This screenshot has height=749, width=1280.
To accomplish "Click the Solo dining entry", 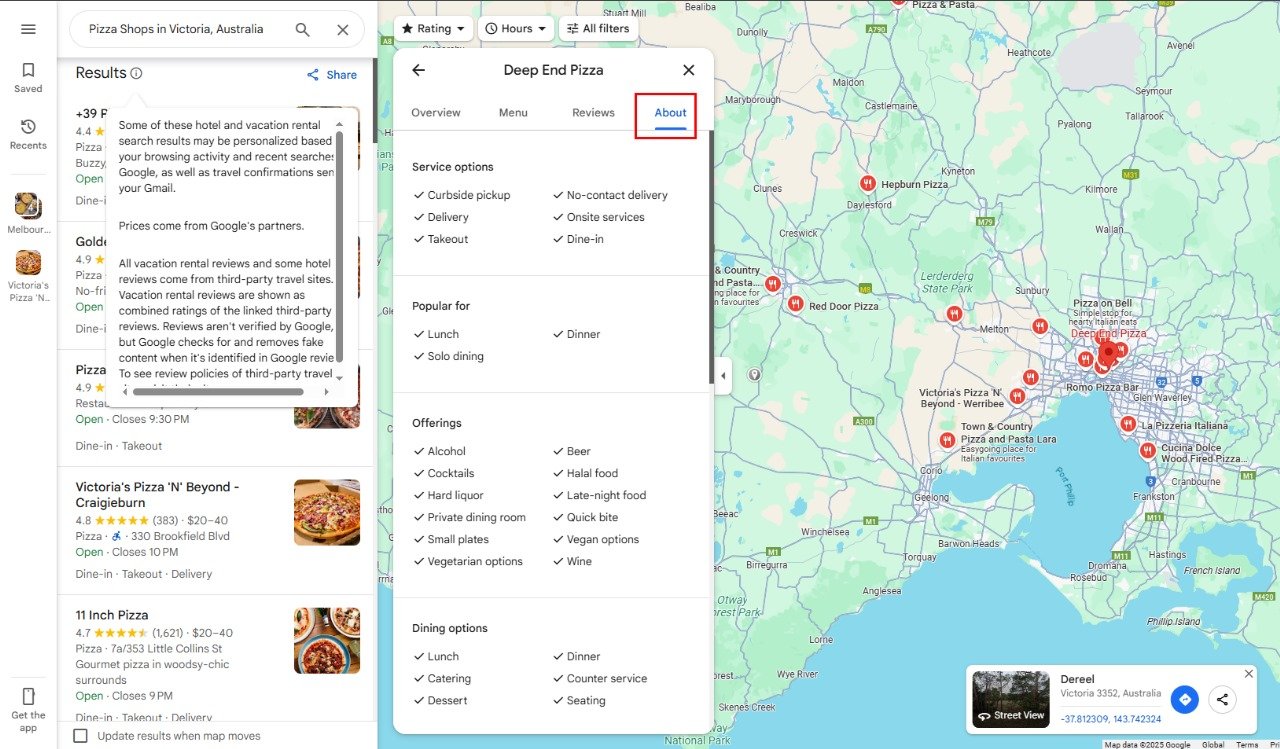I will point(448,356).
